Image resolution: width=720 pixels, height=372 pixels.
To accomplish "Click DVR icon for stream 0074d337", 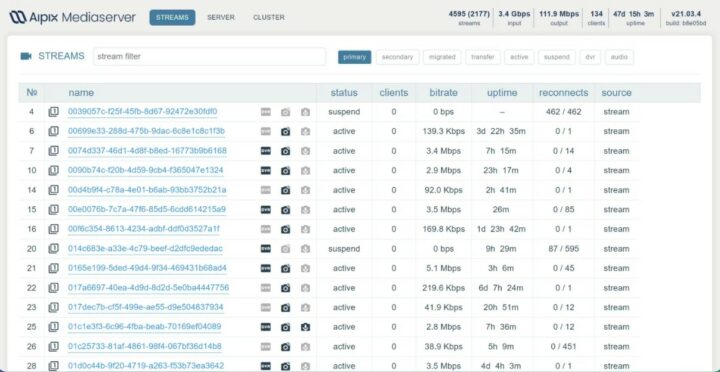I will 266,151.
